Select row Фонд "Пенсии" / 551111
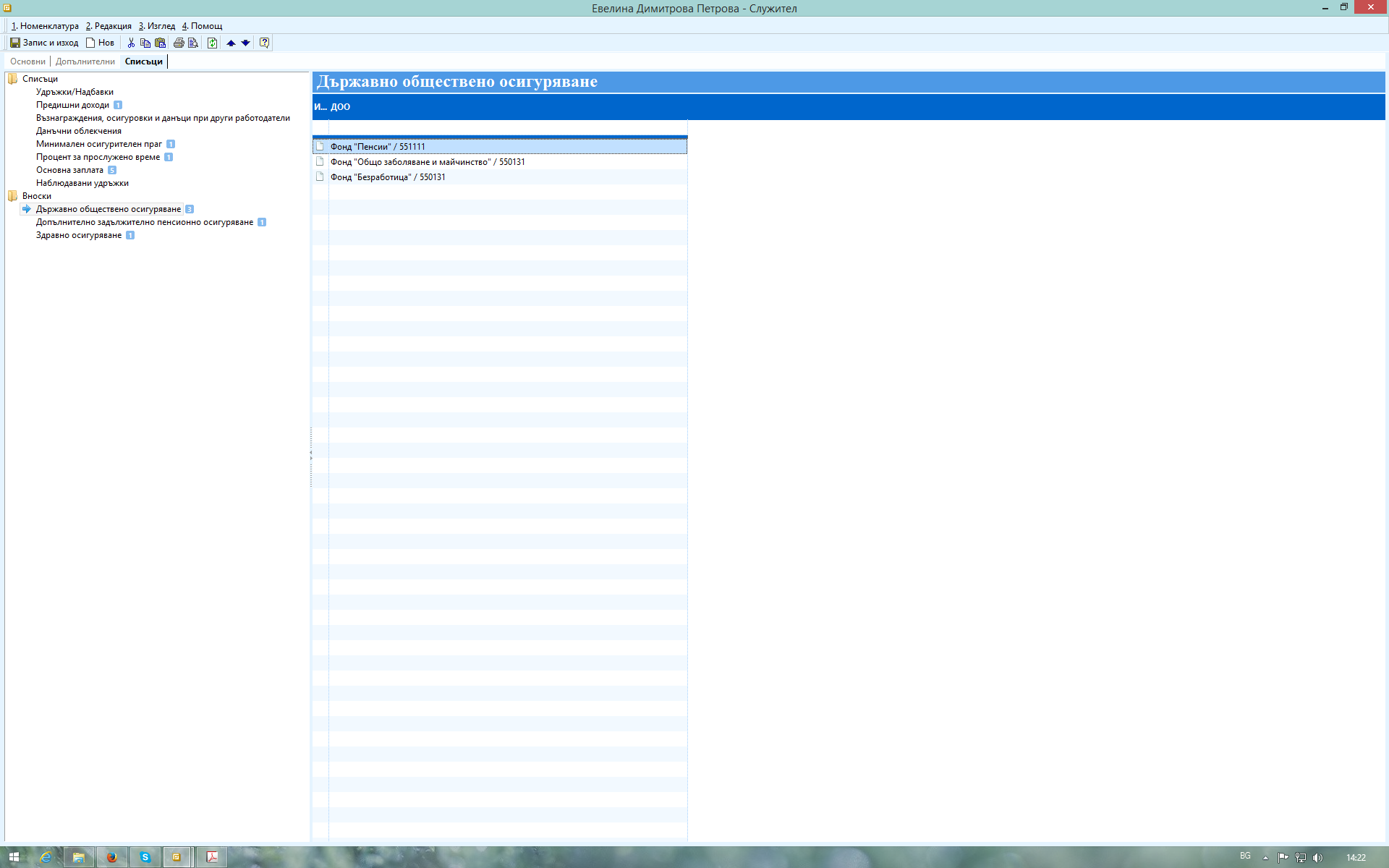This screenshot has width=1389, height=868. [x=500, y=147]
